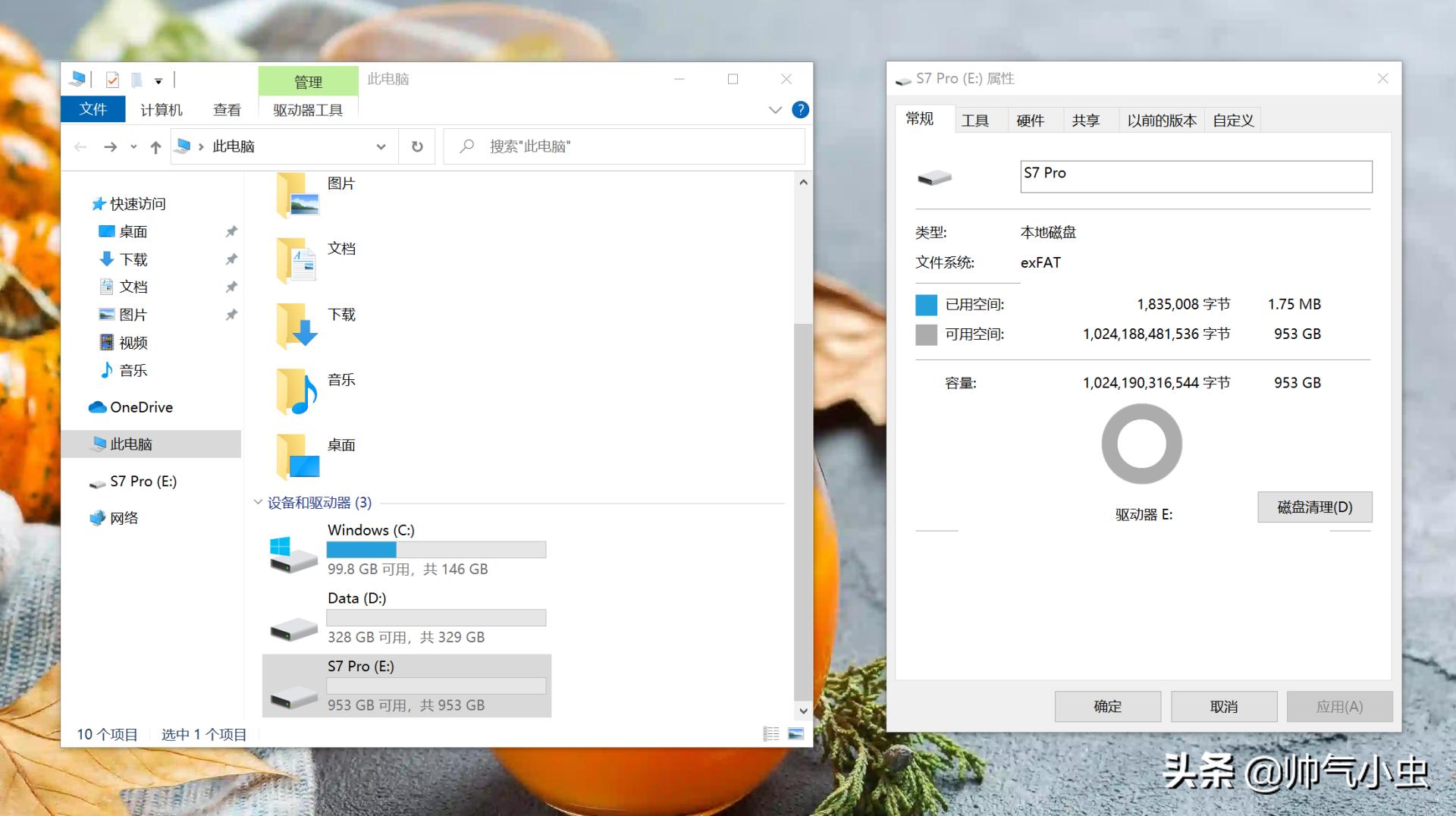Toggle pin on the 下载 quick access item
The height and width of the screenshot is (816, 1456).
(231, 259)
